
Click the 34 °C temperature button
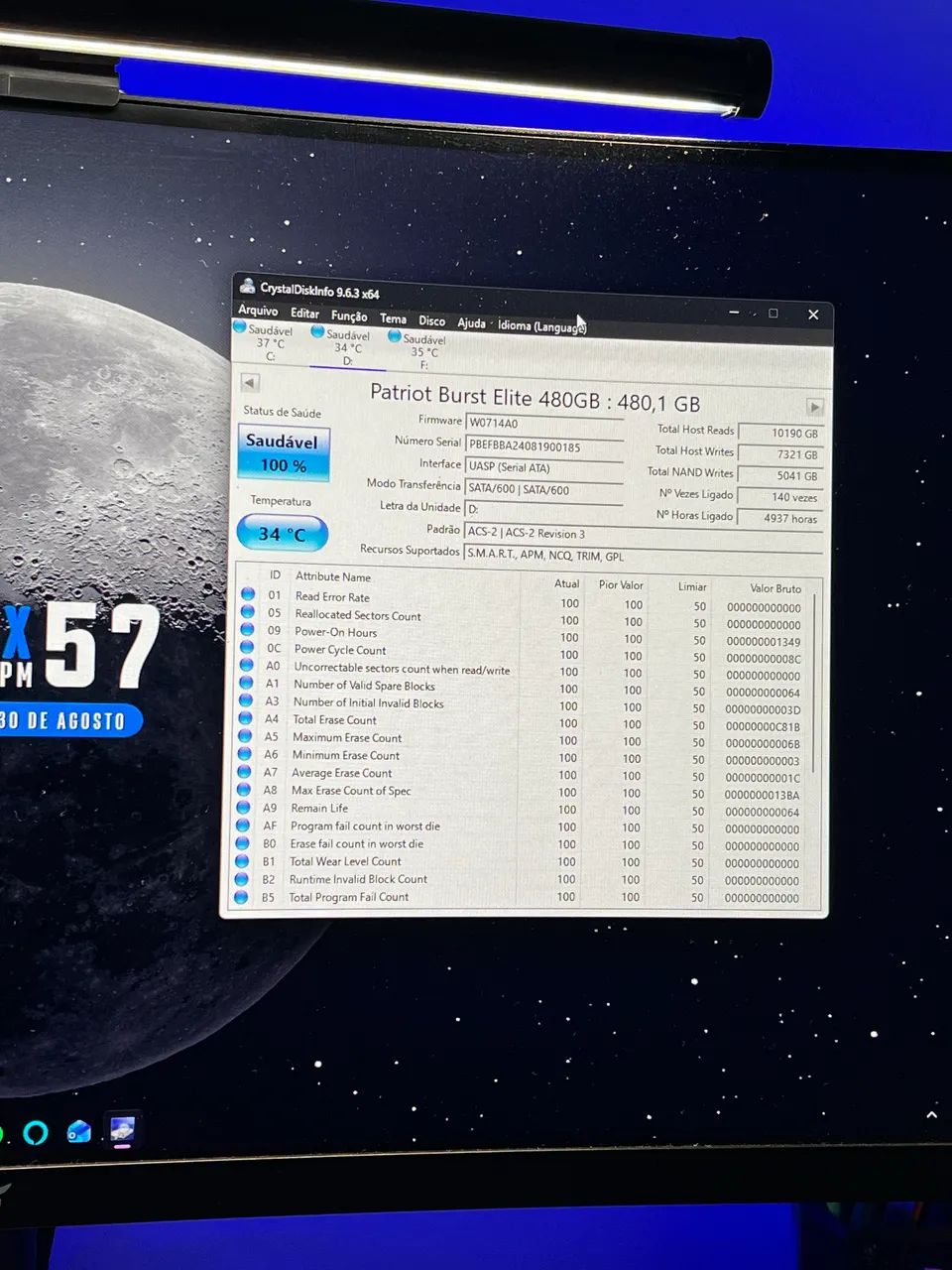coord(282,534)
